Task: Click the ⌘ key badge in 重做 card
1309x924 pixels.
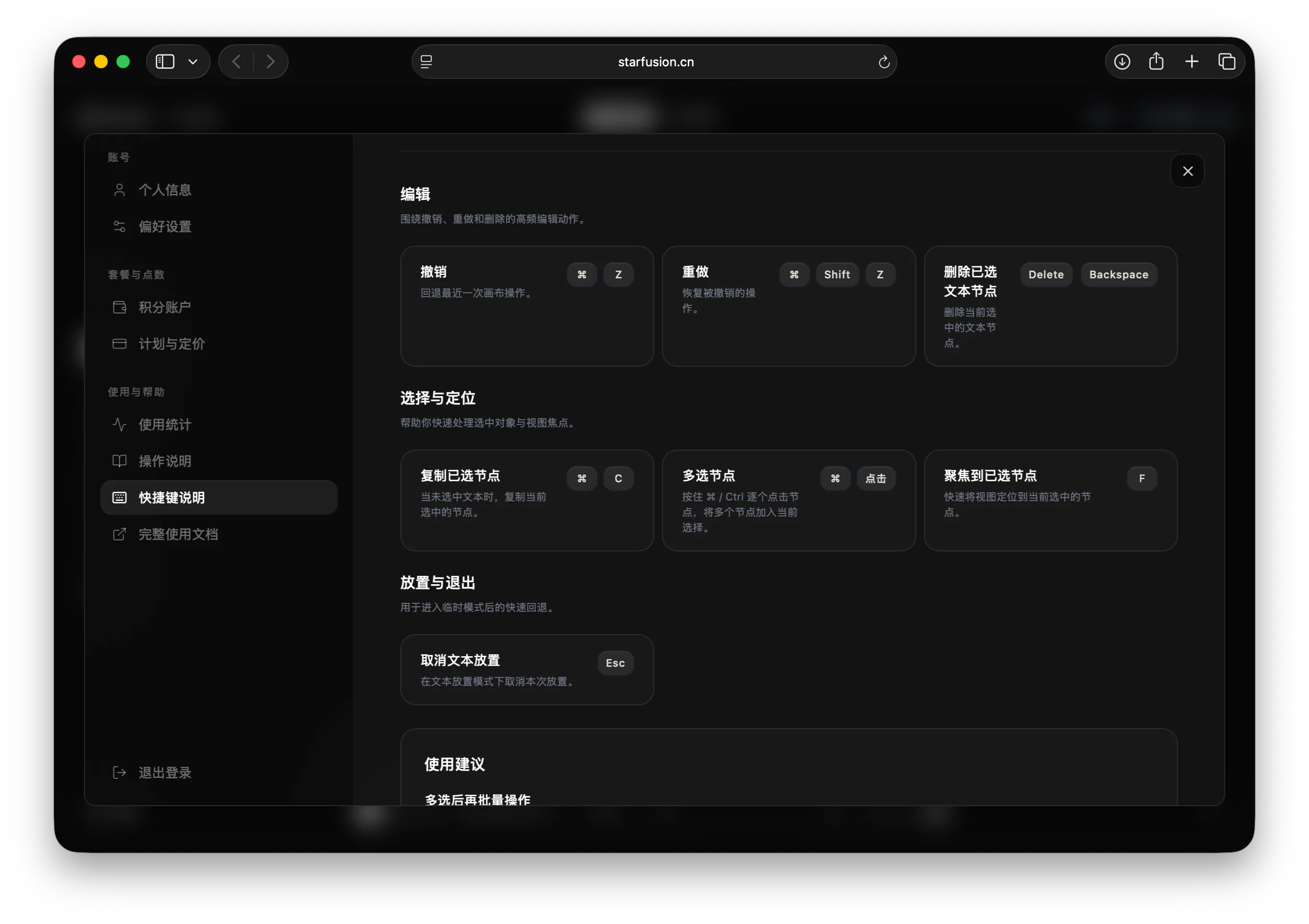Action: pyautogui.click(x=794, y=275)
